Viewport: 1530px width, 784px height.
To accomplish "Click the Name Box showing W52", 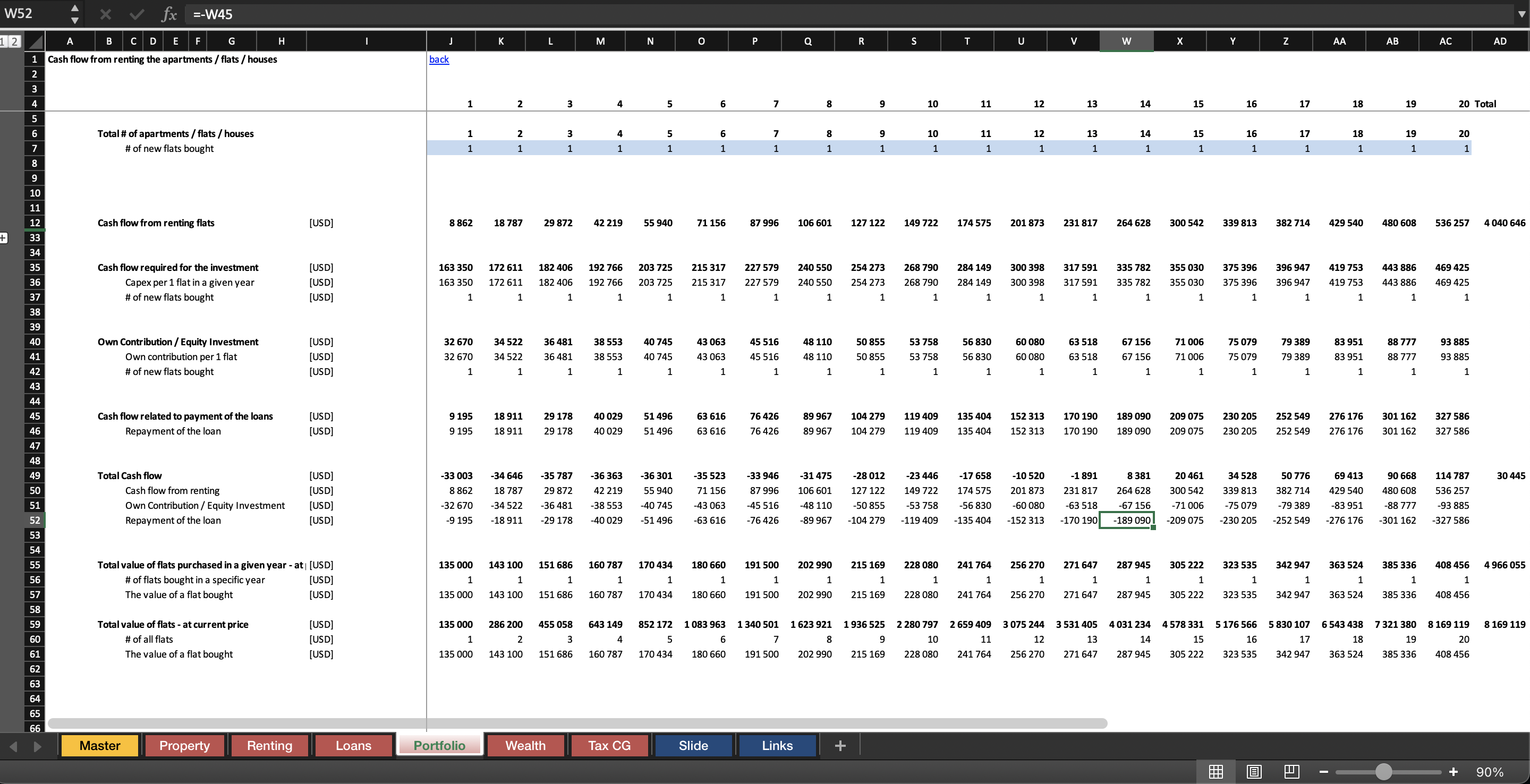I will pyautogui.click(x=35, y=14).
